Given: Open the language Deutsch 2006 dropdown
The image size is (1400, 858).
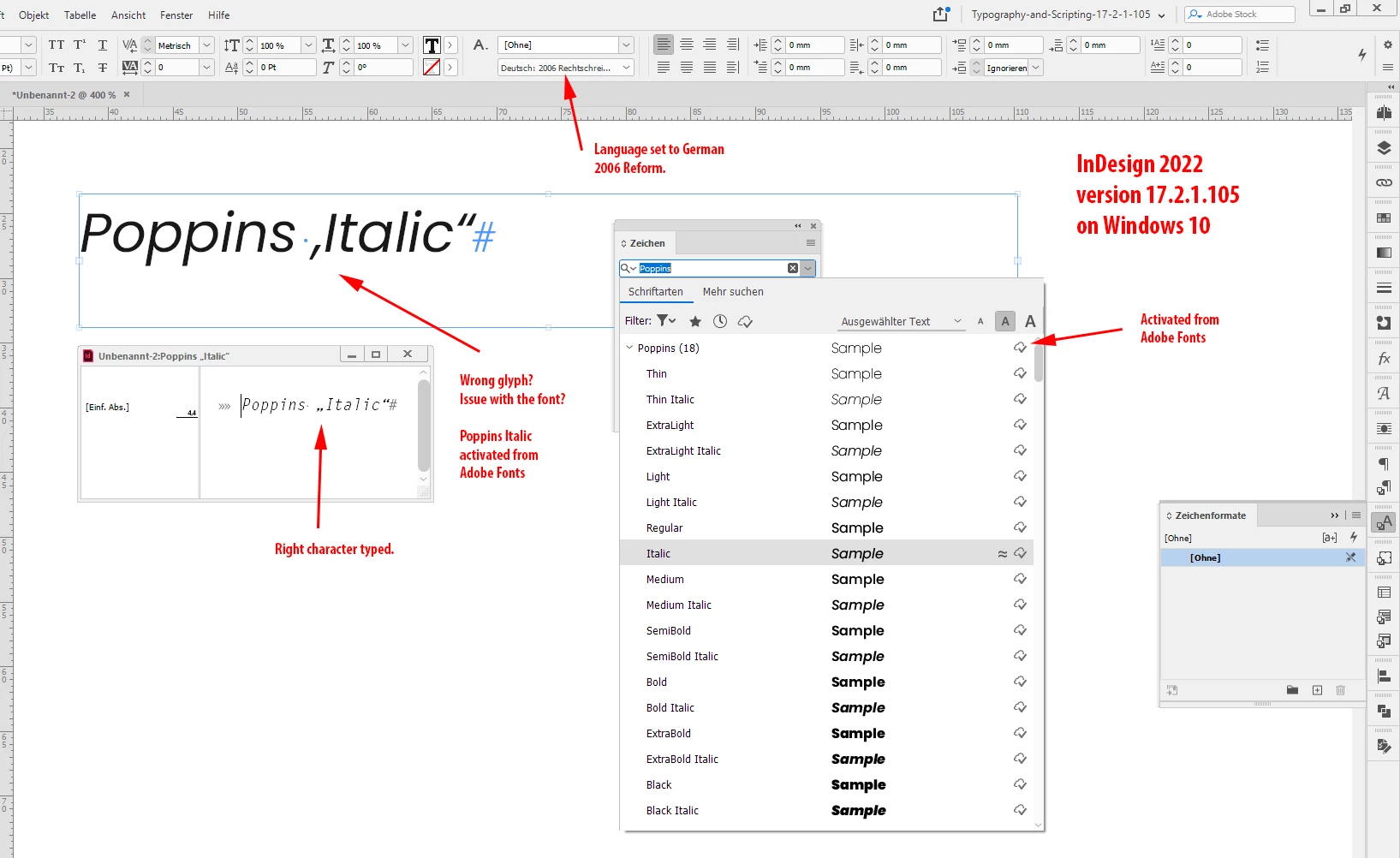Looking at the screenshot, I should pos(626,67).
